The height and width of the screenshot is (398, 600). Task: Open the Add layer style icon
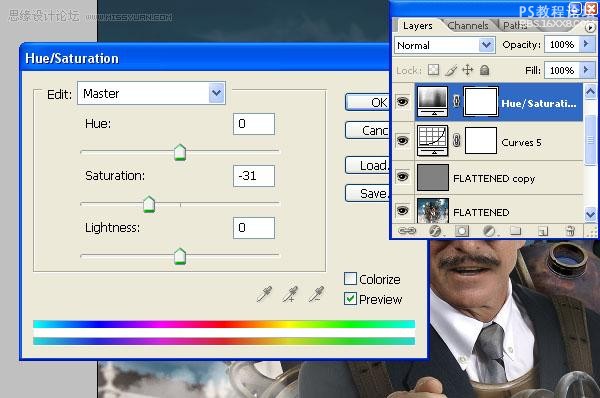[435, 231]
